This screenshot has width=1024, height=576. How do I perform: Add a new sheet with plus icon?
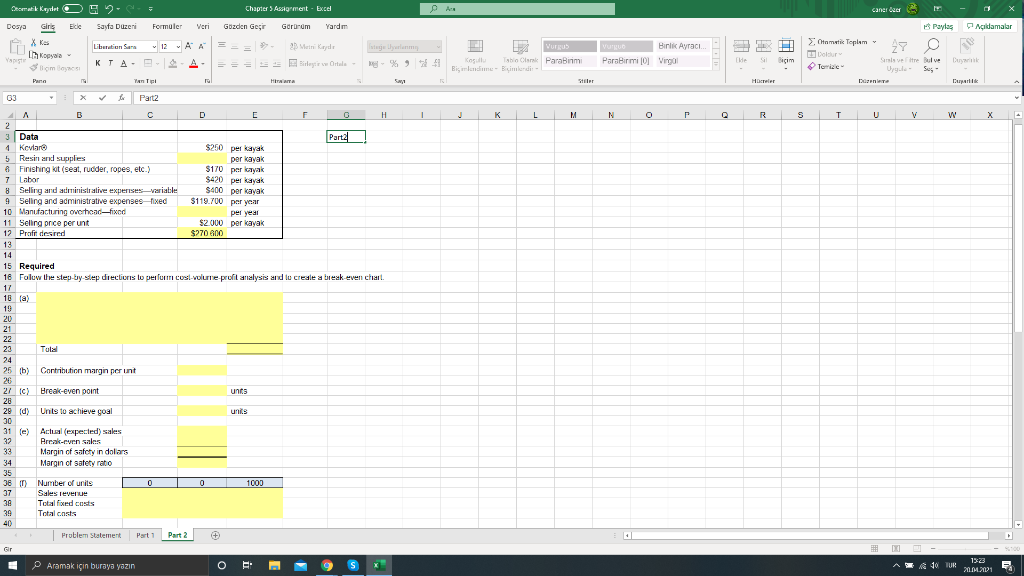coord(216,536)
